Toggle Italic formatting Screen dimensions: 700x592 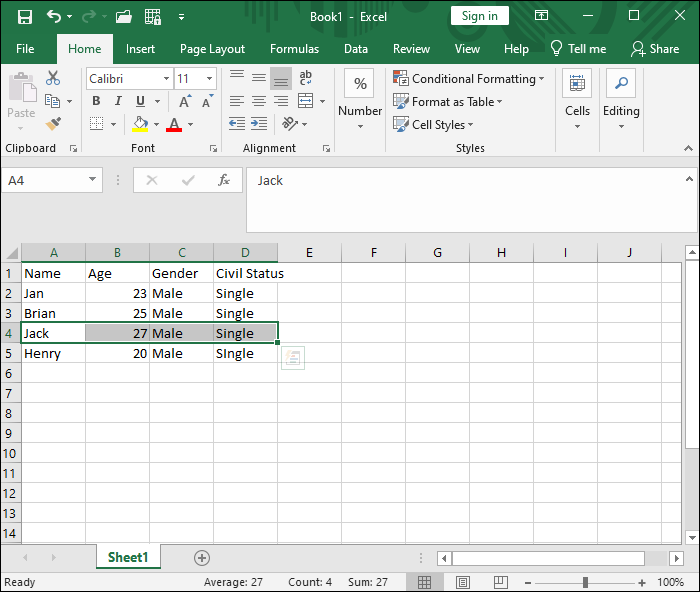point(118,101)
